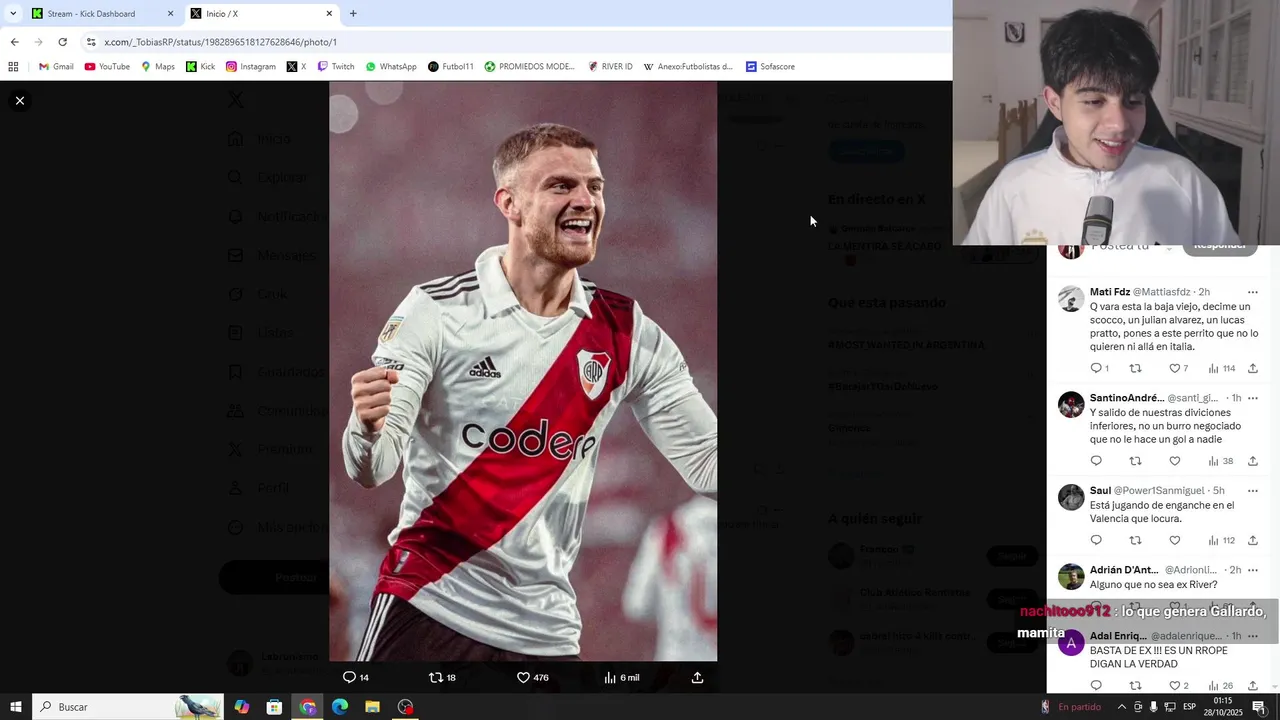Open more options on Adrián D'Ant's comment

(x=1252, y=570)
